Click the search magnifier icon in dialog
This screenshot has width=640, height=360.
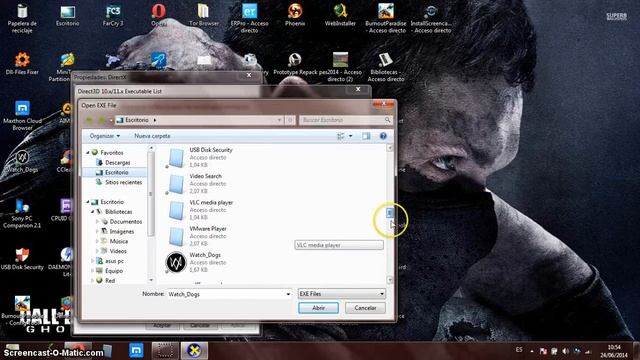pos(387,120)
